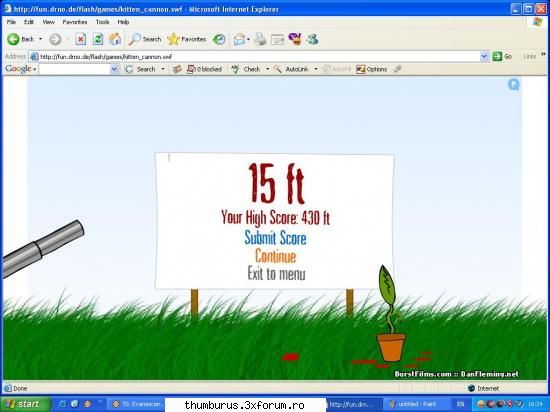Toggle game quality Q icon
This screenshot has width=550, height=412.
[514, 85]
